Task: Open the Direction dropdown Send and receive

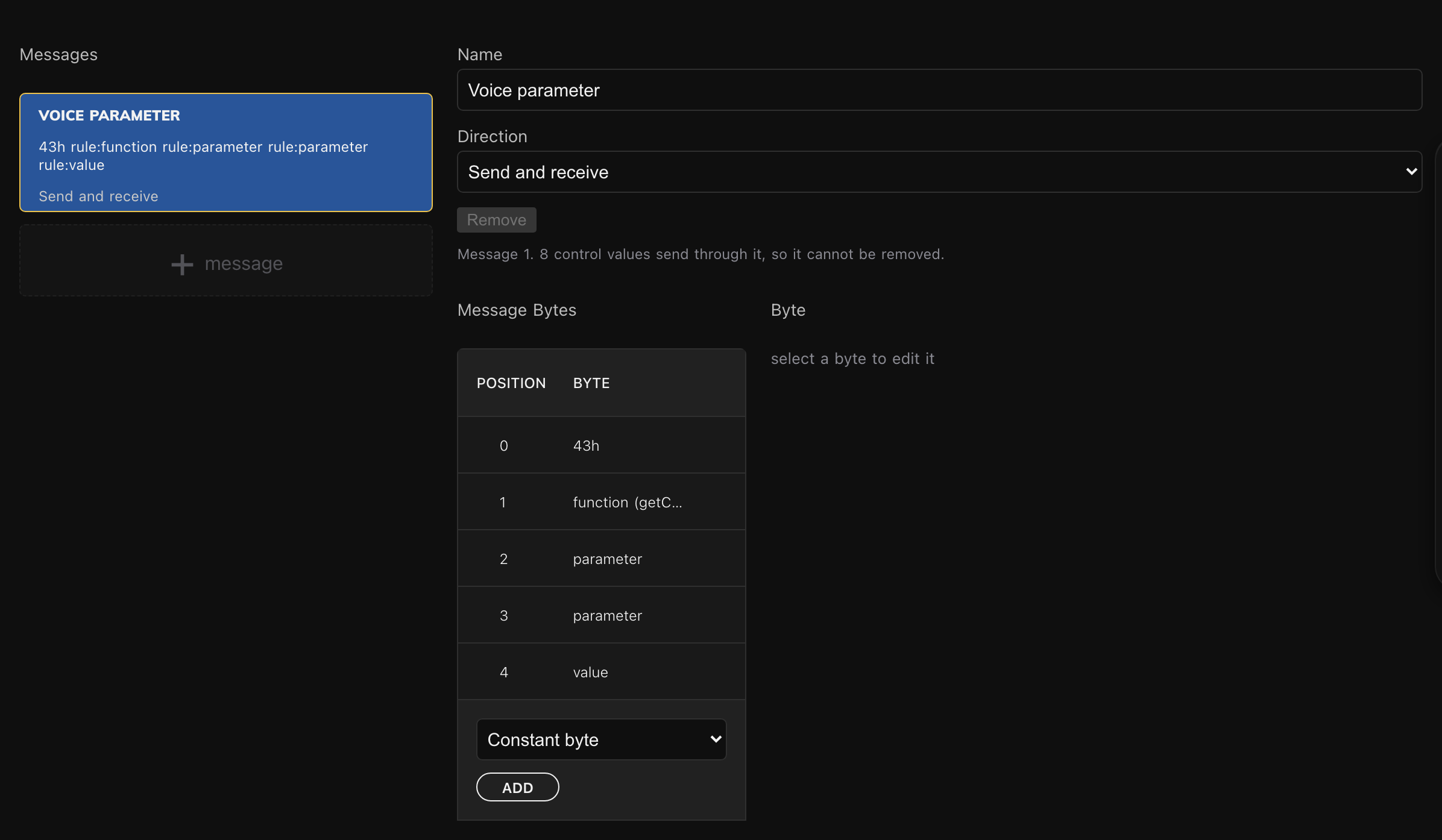Action: [x=939, y=172]
